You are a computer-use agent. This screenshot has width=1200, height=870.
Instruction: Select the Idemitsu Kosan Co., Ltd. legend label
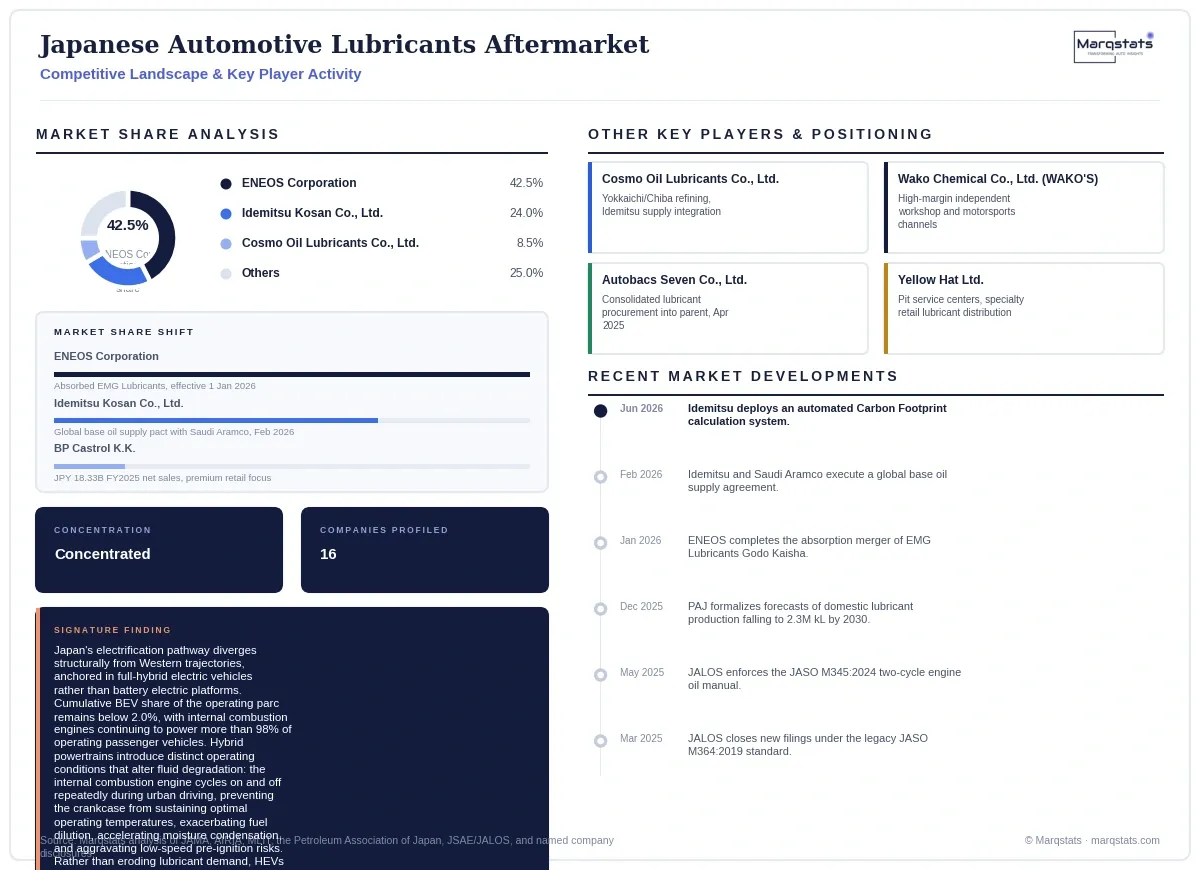[312, 213]
